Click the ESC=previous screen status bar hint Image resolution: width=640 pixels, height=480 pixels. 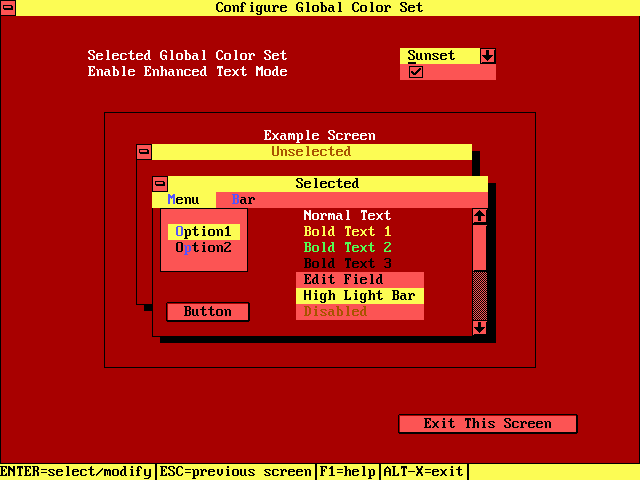pos(235,472)
